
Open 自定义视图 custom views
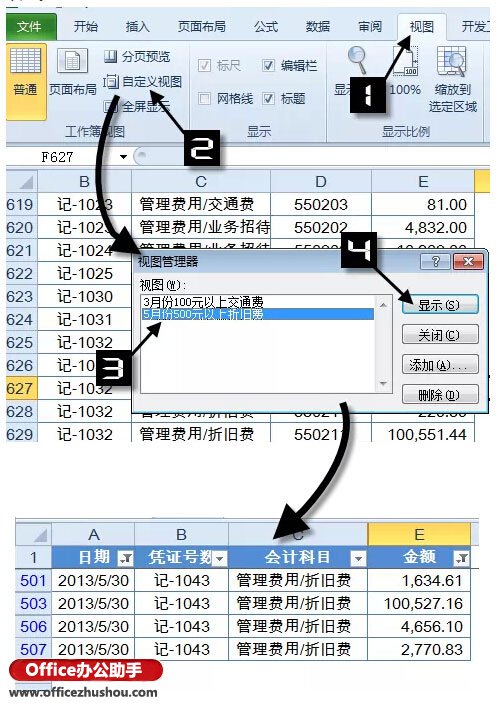click(x=142, y=82)
